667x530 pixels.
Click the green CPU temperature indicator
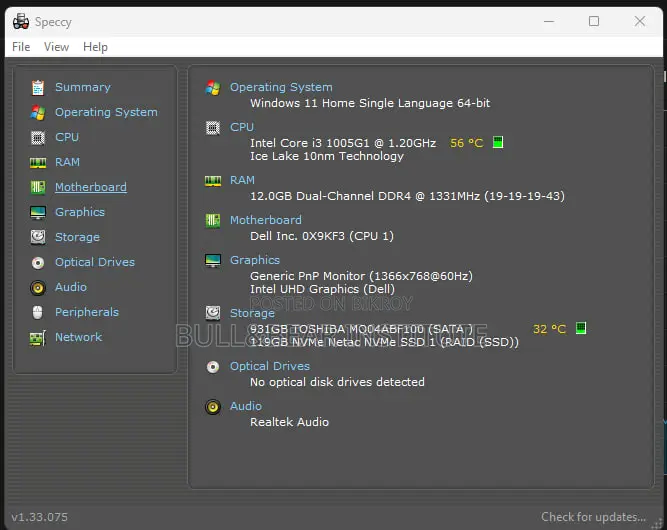498,142
